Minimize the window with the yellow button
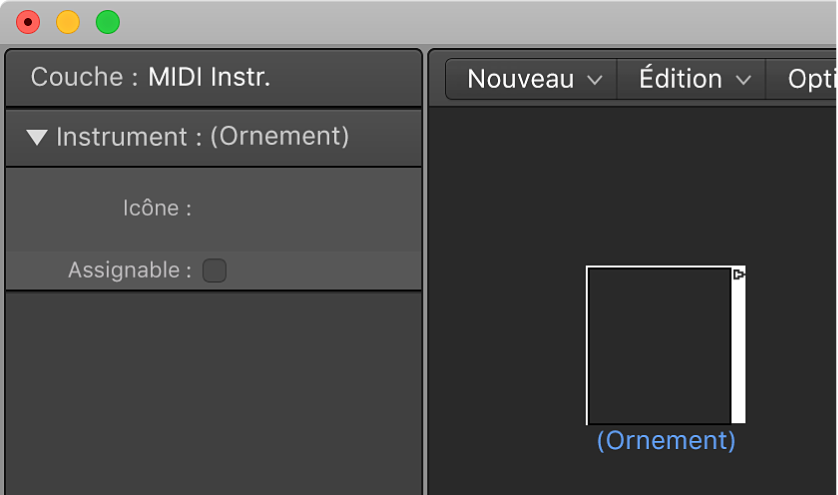The image size is (838, 495). coord(67,22)
